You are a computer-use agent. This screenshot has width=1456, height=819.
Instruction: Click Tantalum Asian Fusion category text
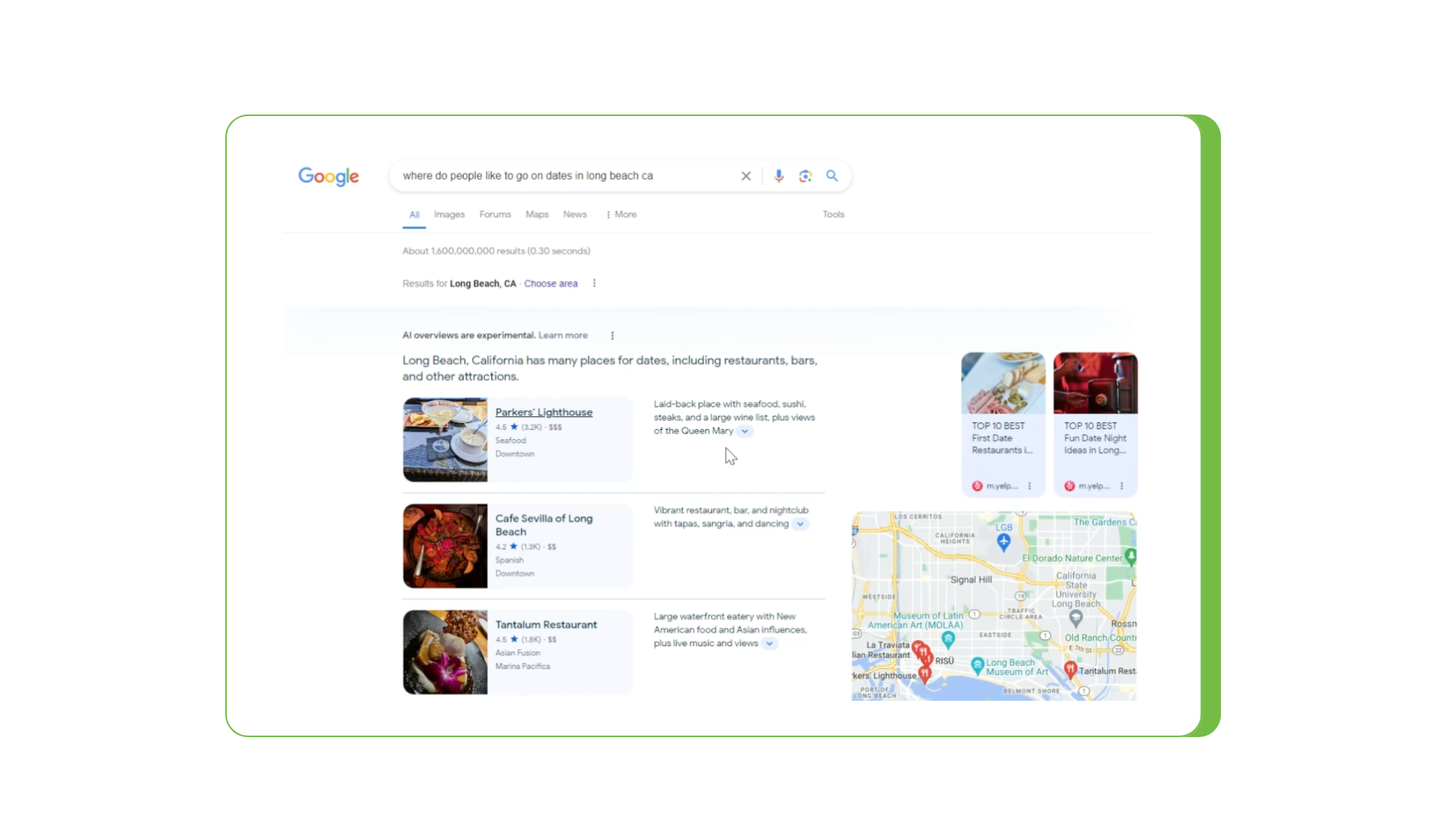[518, 653]
